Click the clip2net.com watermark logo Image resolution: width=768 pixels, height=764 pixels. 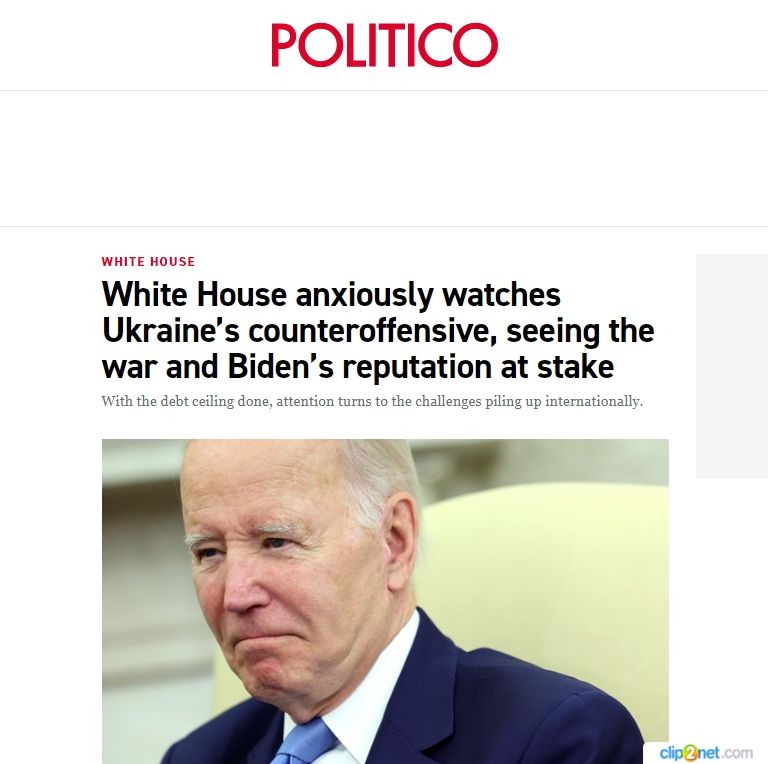click(x=705, y=752)
